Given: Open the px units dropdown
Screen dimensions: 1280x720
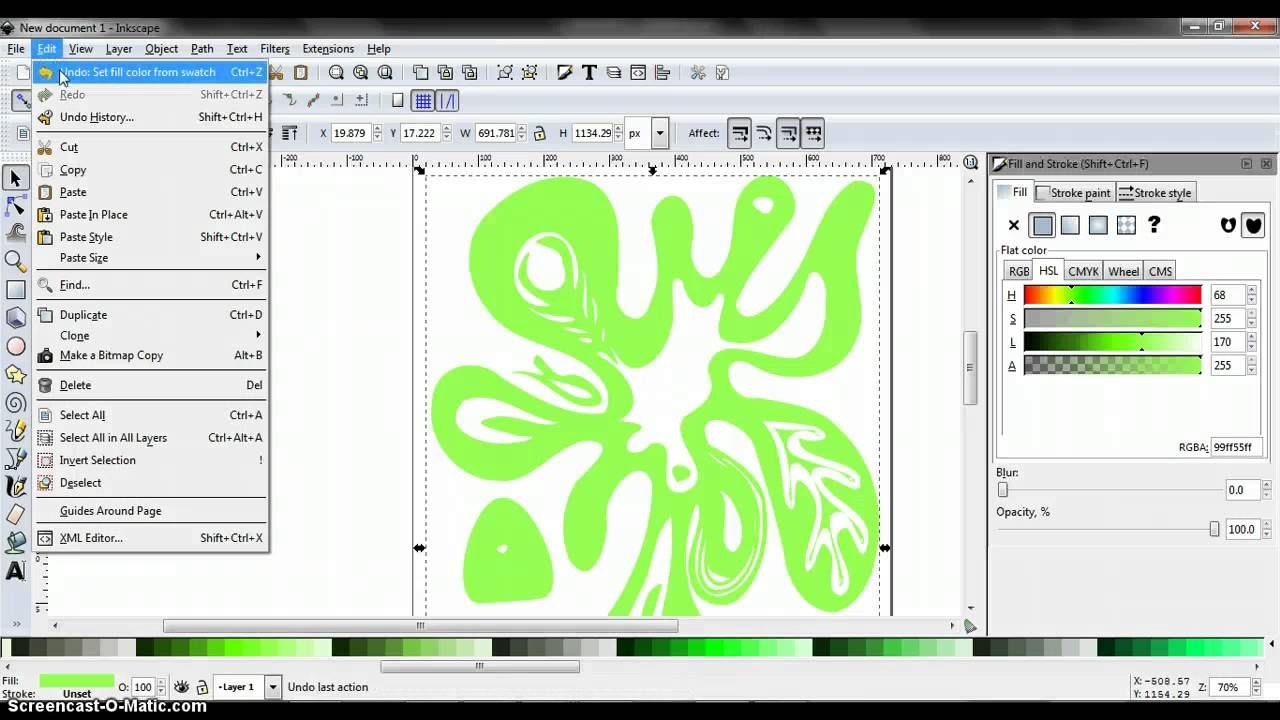Looking at the screenshot, I should [x=658, y=132].
